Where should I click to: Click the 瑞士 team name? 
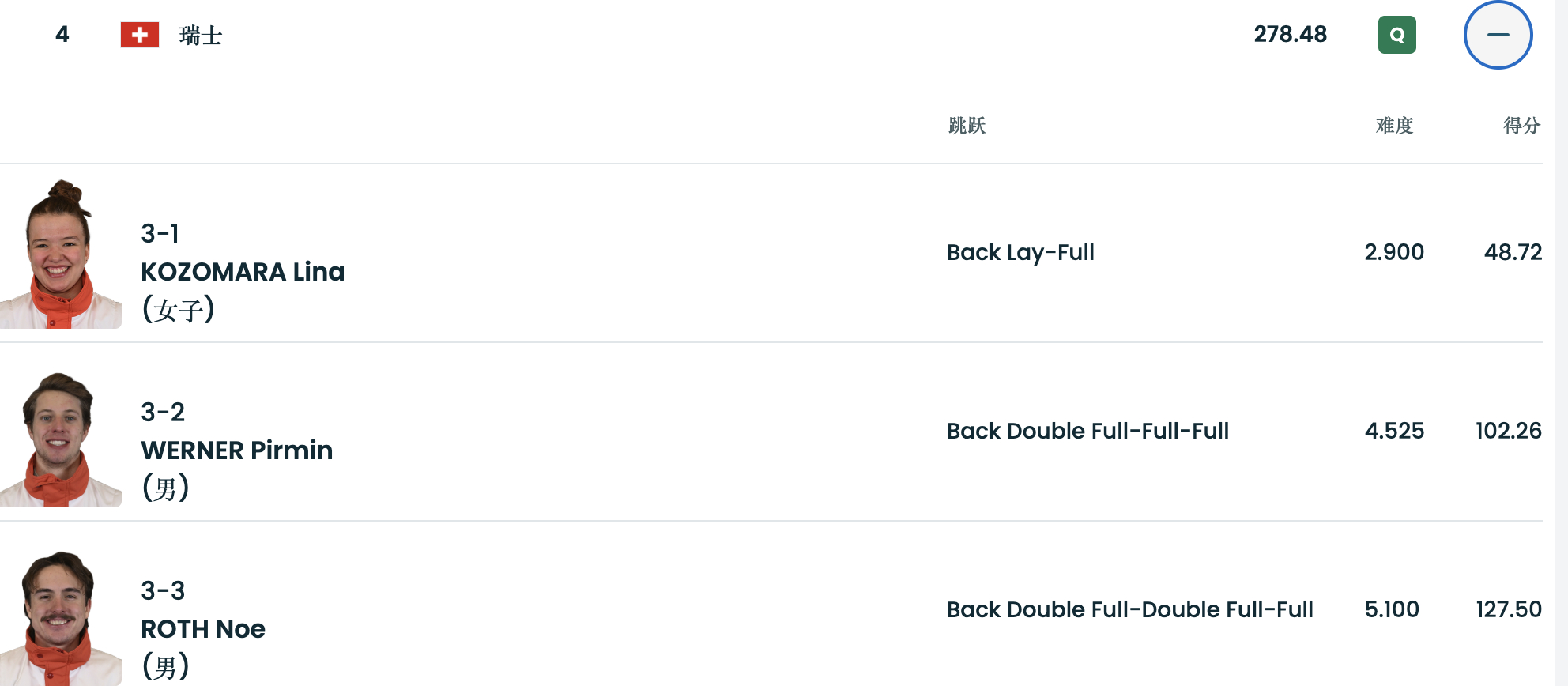[x=201, y=36]
